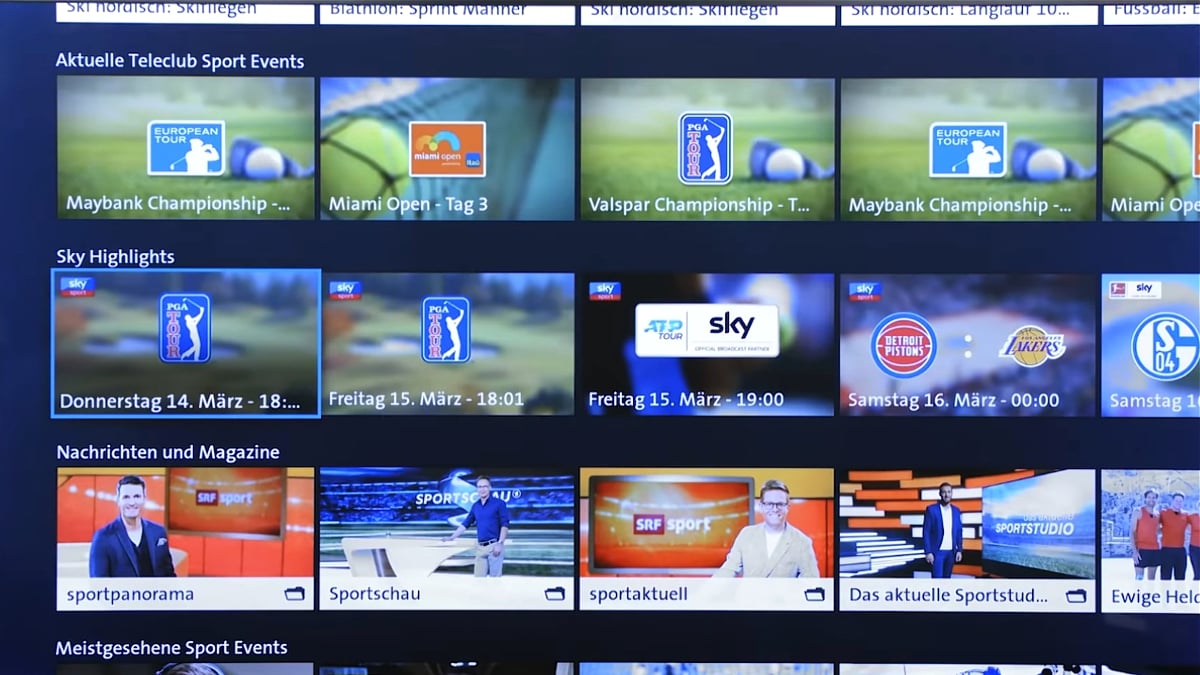Select the label 'Freitag 15. März - 19:00'

tap(686, 399)
